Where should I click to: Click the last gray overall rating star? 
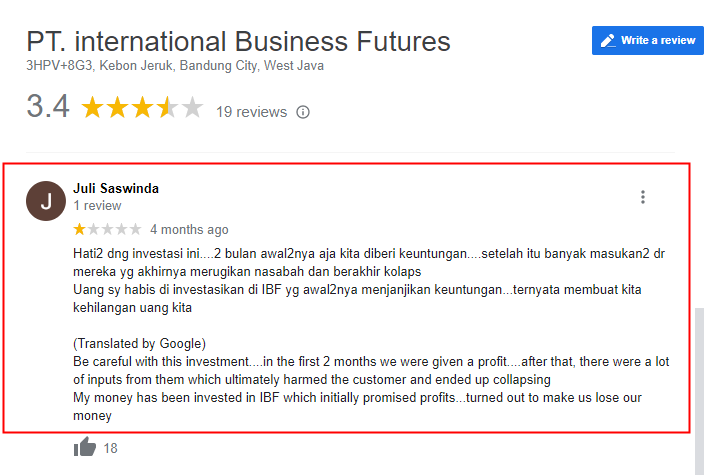pyautogui.click(x=192, y=108)
